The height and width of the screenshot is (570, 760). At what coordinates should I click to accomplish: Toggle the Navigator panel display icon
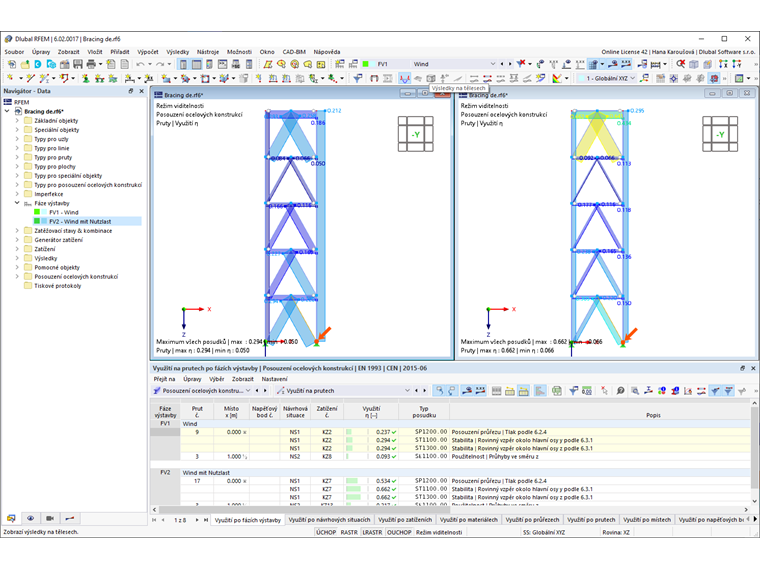(183, 64)
